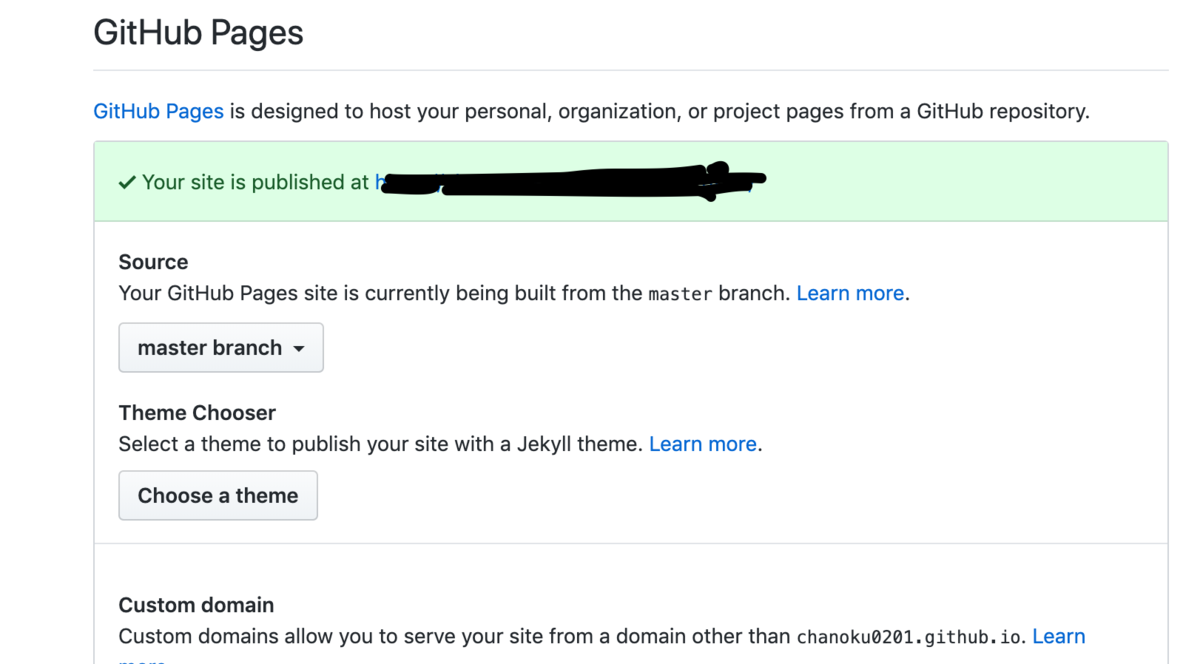Open the blue GitHub Pages link in the intro
Screen dimensions: 1200x664
158,111
